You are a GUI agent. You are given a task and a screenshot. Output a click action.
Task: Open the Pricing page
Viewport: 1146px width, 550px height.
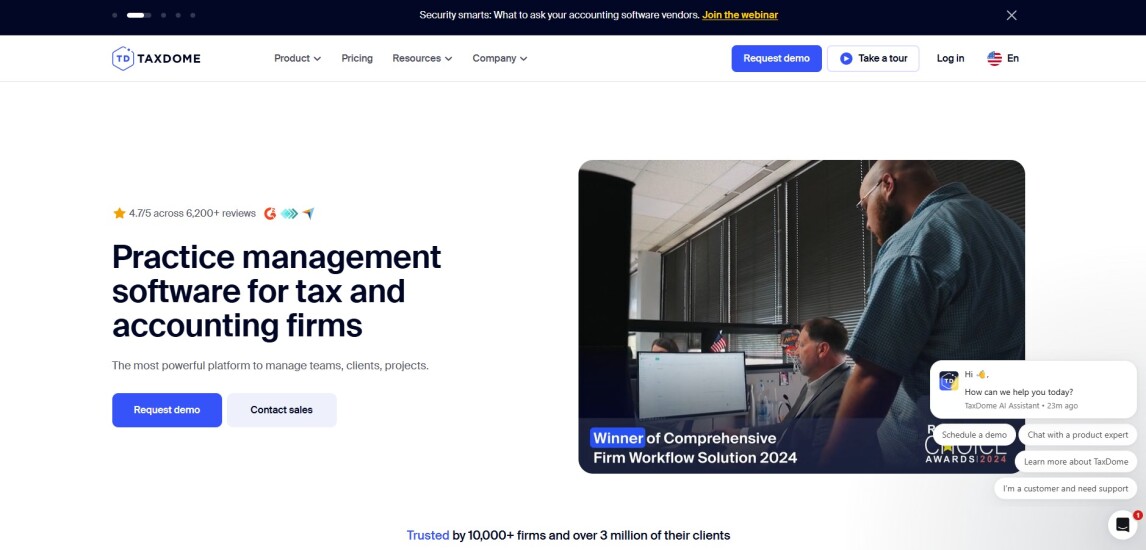coord(357,58)
